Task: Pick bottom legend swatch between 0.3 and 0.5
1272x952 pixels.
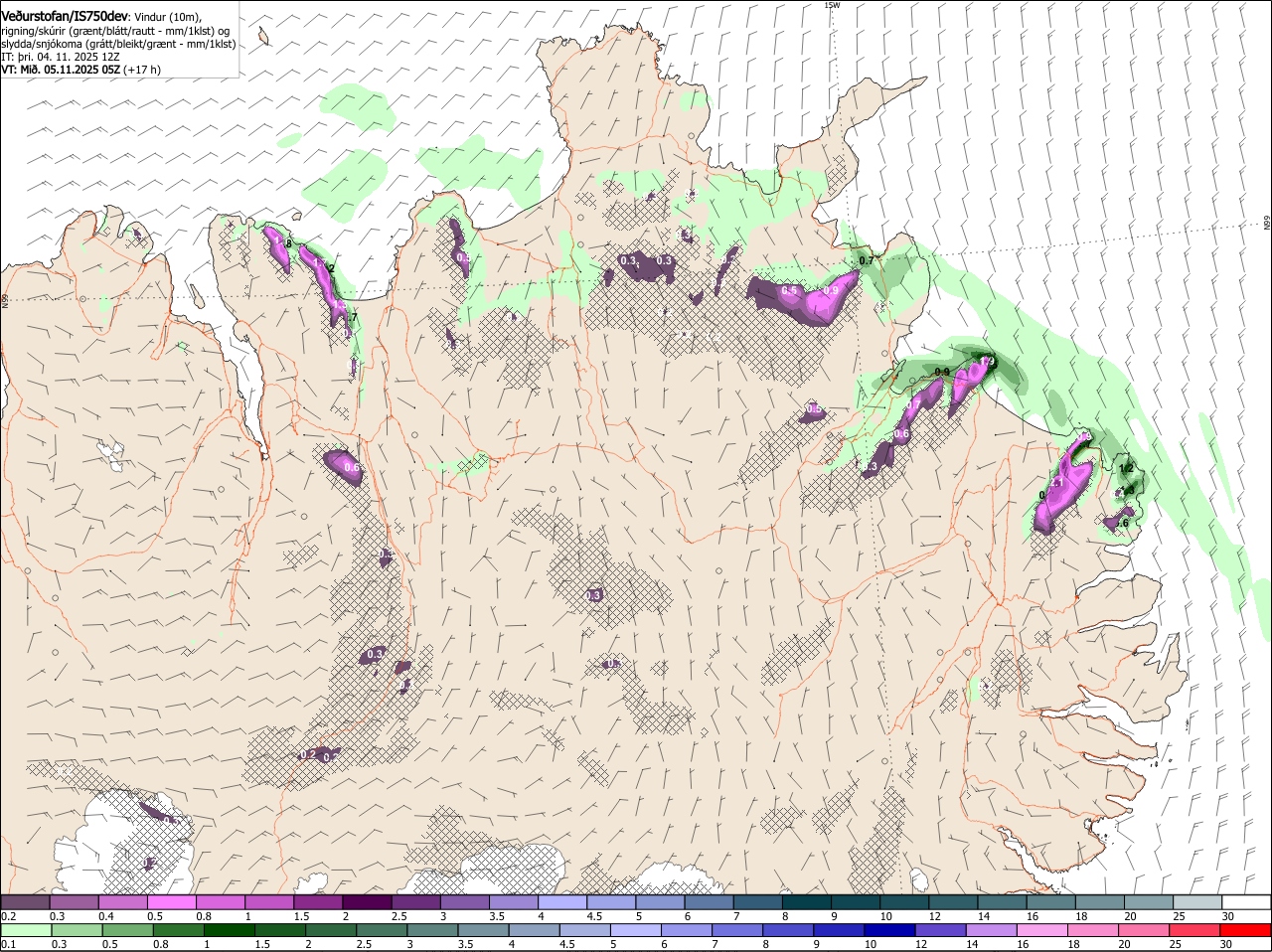Action: click(77, 930)
